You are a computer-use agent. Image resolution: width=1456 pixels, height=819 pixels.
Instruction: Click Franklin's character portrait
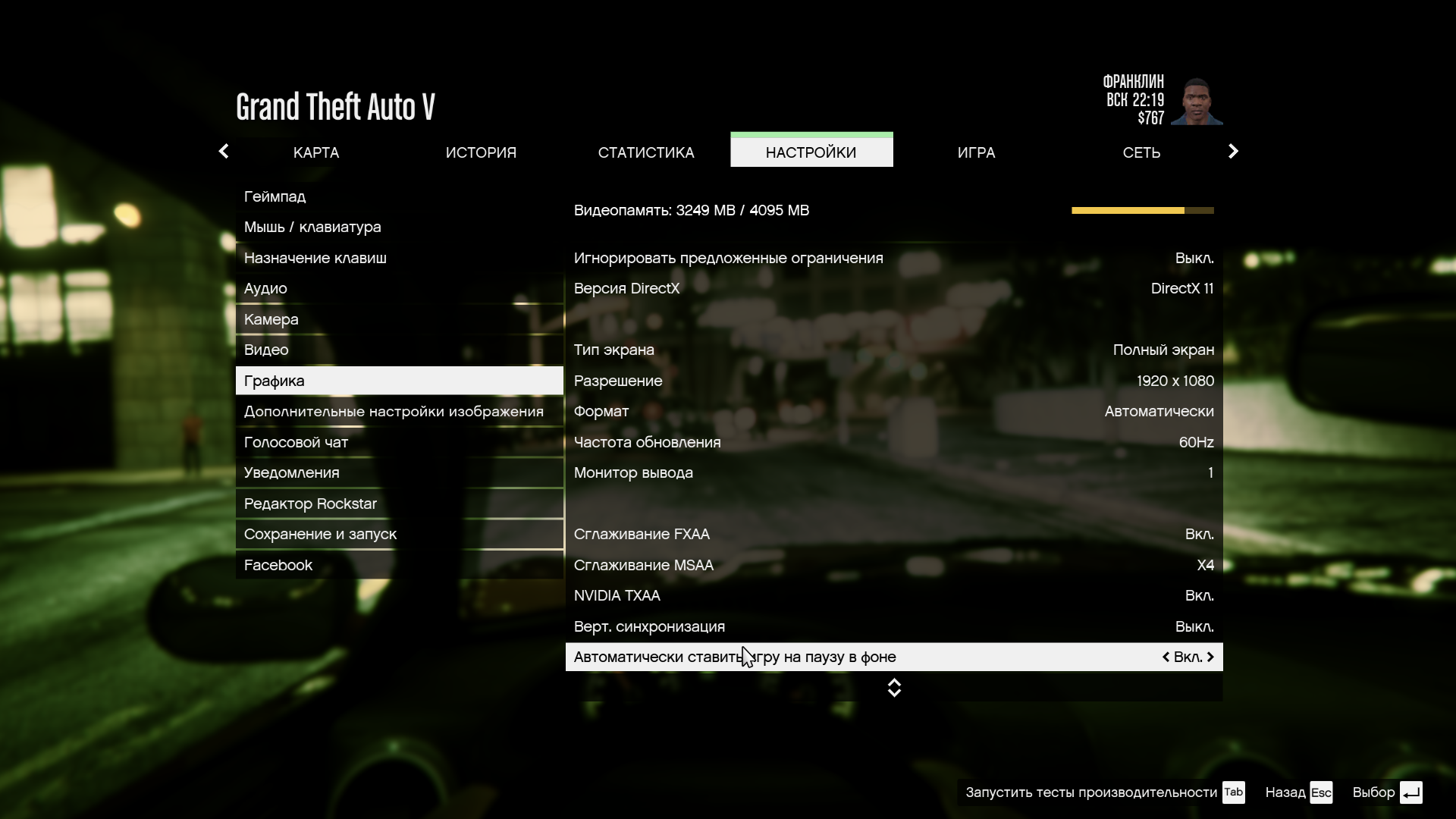1197,101
